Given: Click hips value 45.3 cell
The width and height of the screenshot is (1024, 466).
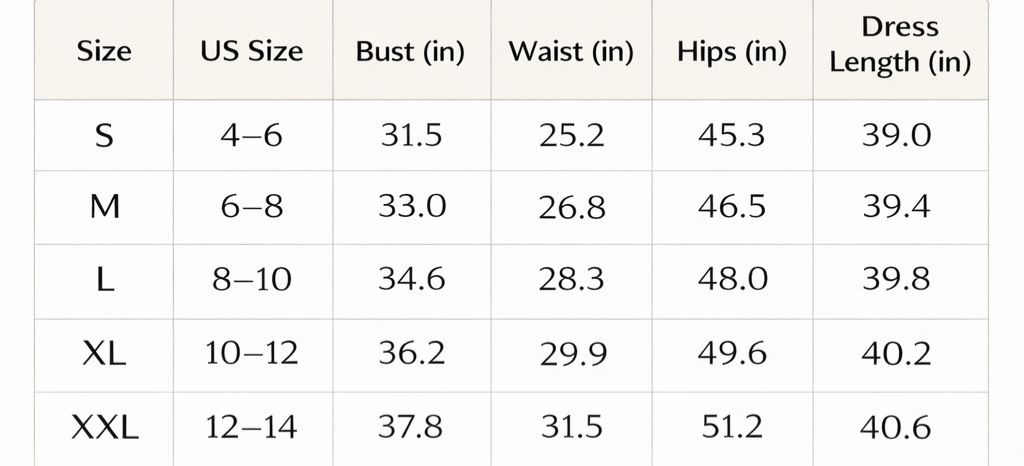Looking at the screenshot, I should tap(732, 136).
